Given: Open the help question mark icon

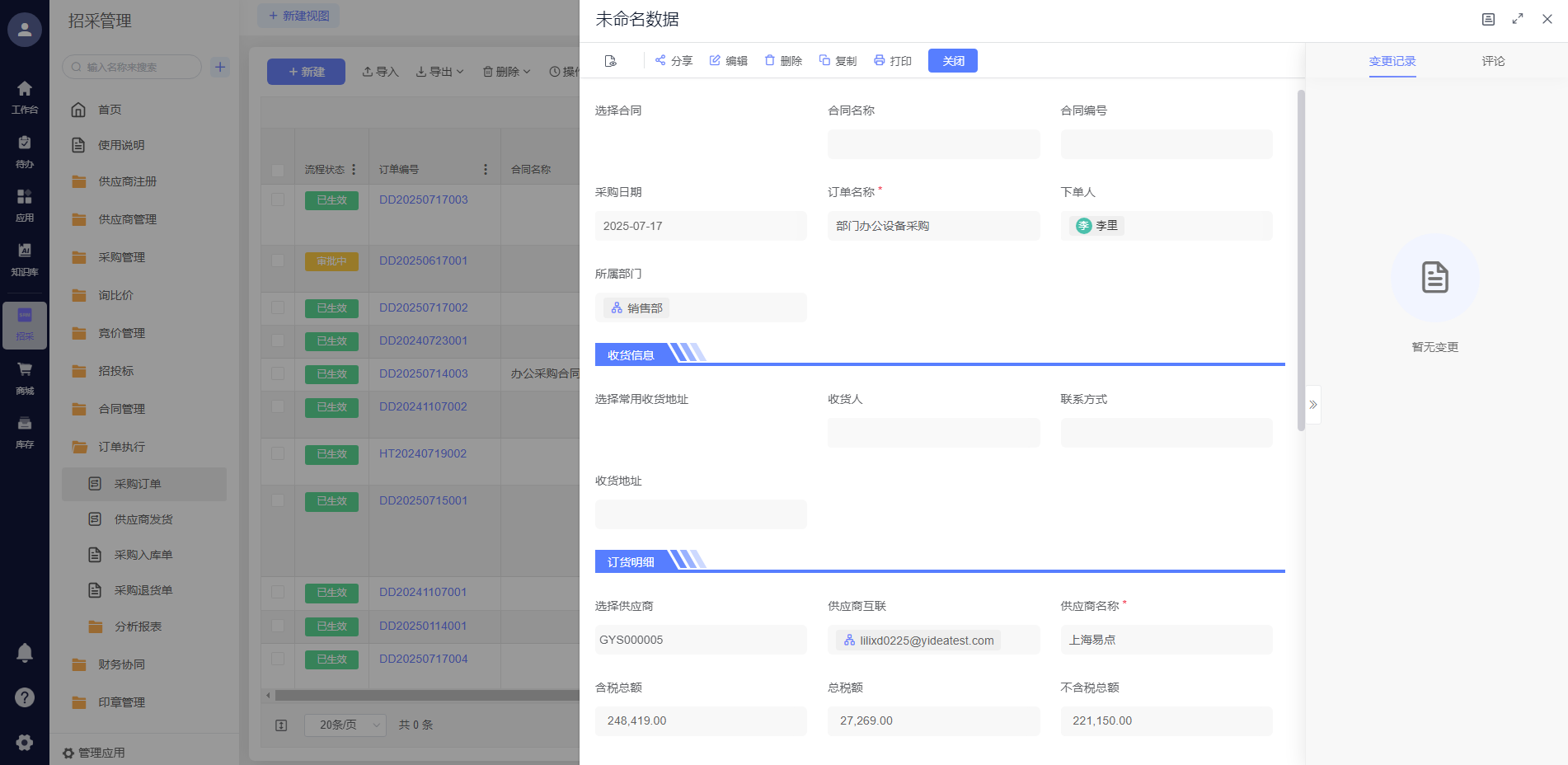Looking at the screenshot, I should tap(25, 697).
